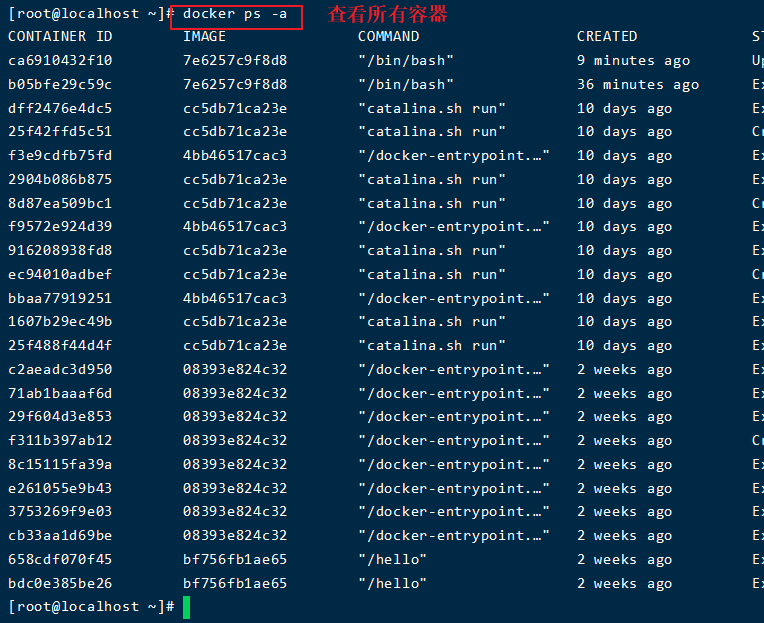Select container ID ca6910432f10

(x=60, y=60)
